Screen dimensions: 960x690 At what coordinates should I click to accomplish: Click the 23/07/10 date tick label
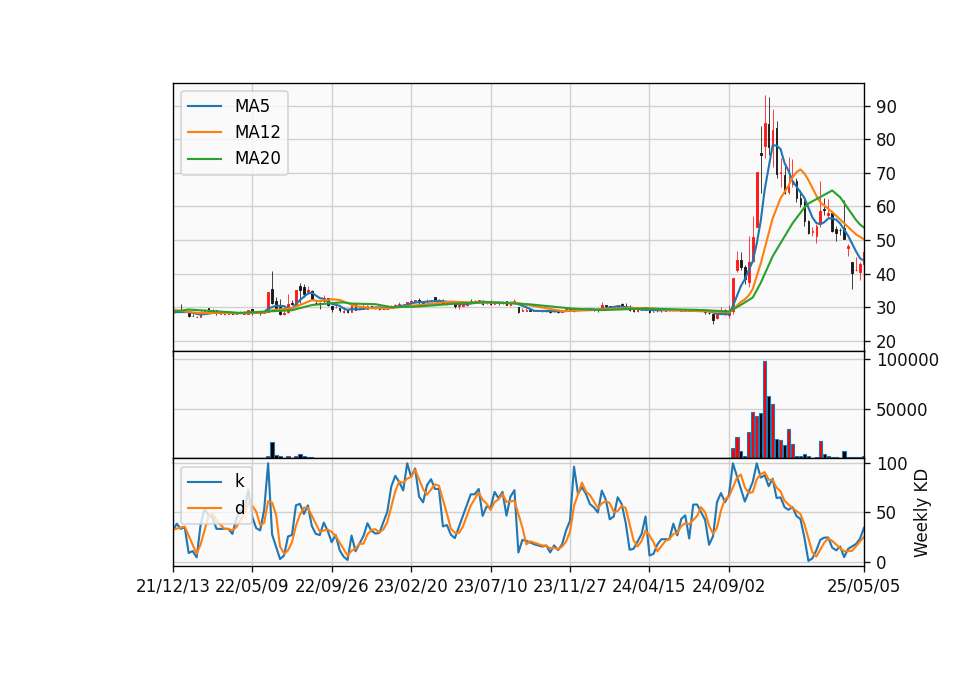(490, 586)
